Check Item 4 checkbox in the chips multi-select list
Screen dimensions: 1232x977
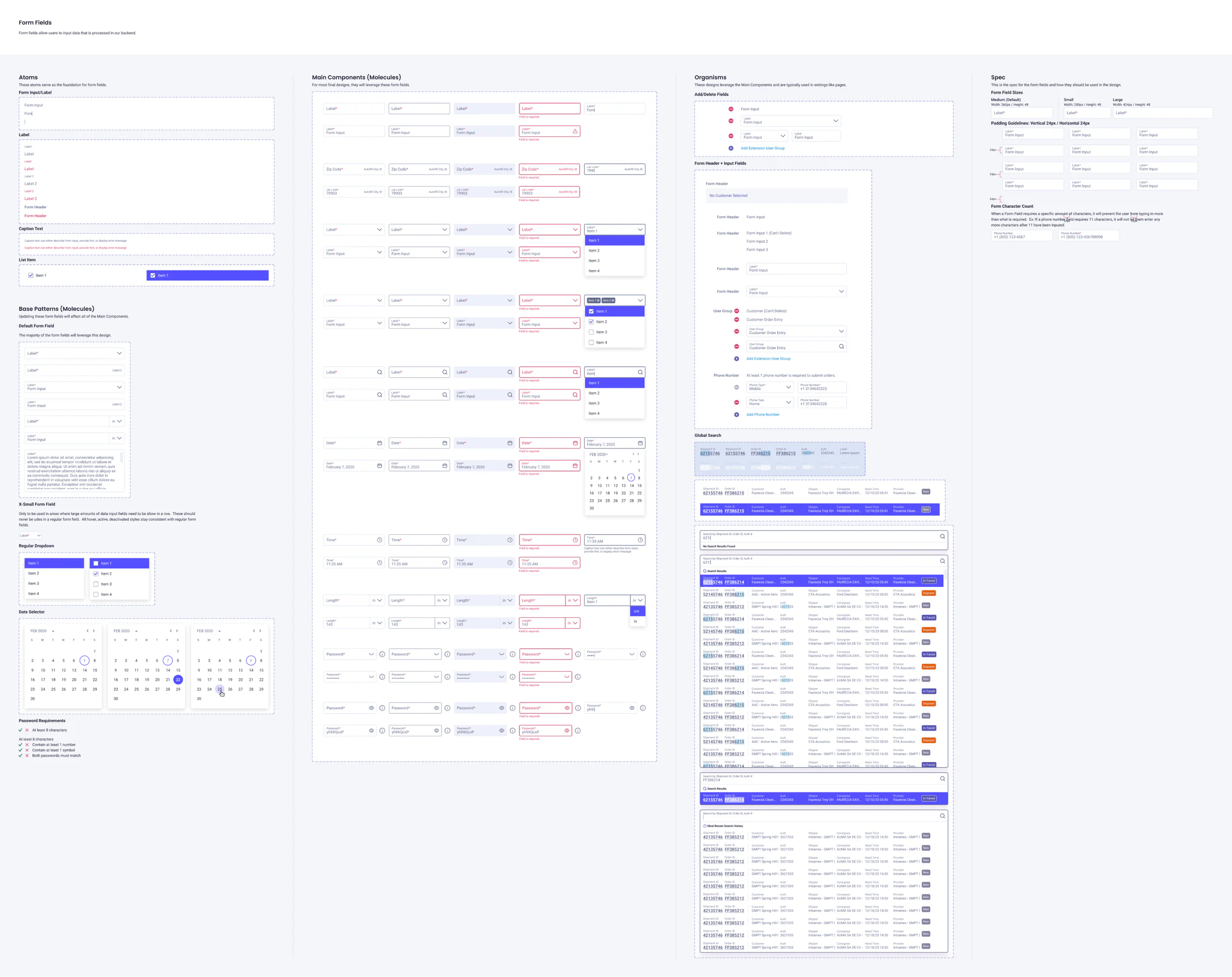point(591,342)
